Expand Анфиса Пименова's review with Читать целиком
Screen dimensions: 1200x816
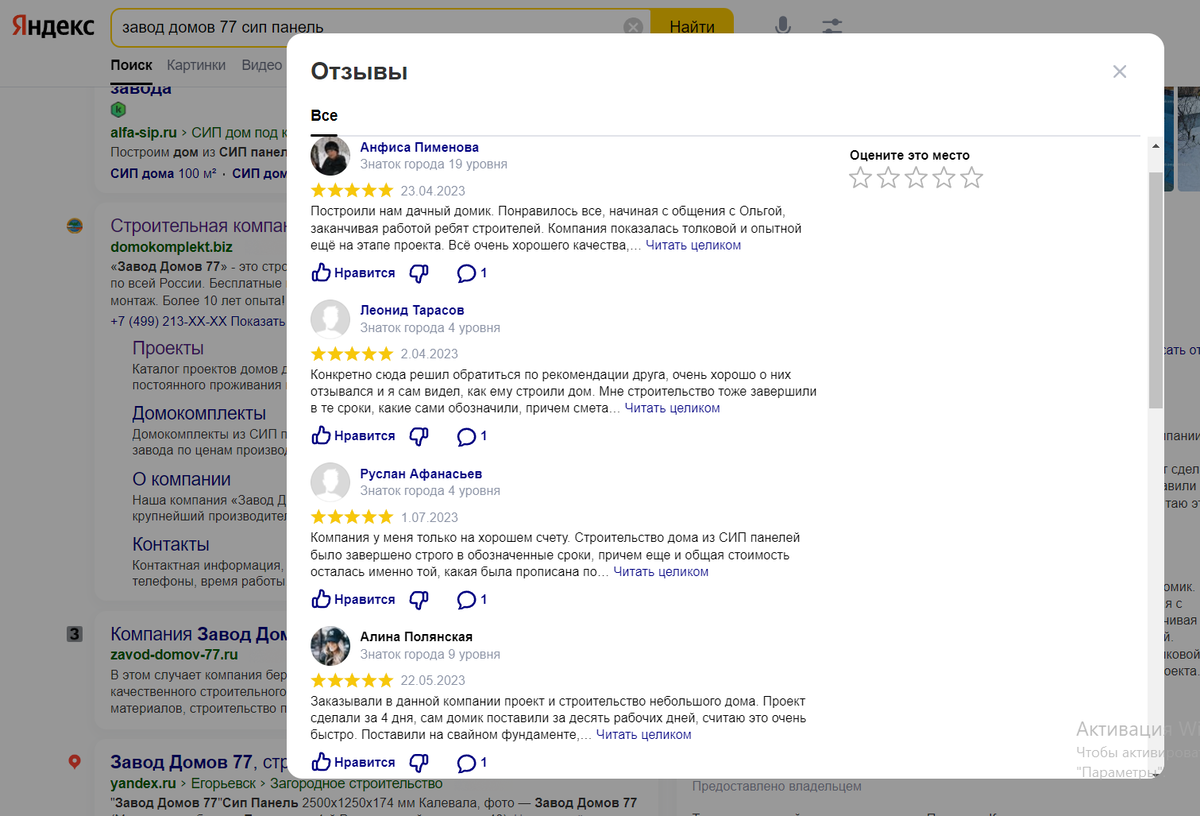tap(693, 245)
